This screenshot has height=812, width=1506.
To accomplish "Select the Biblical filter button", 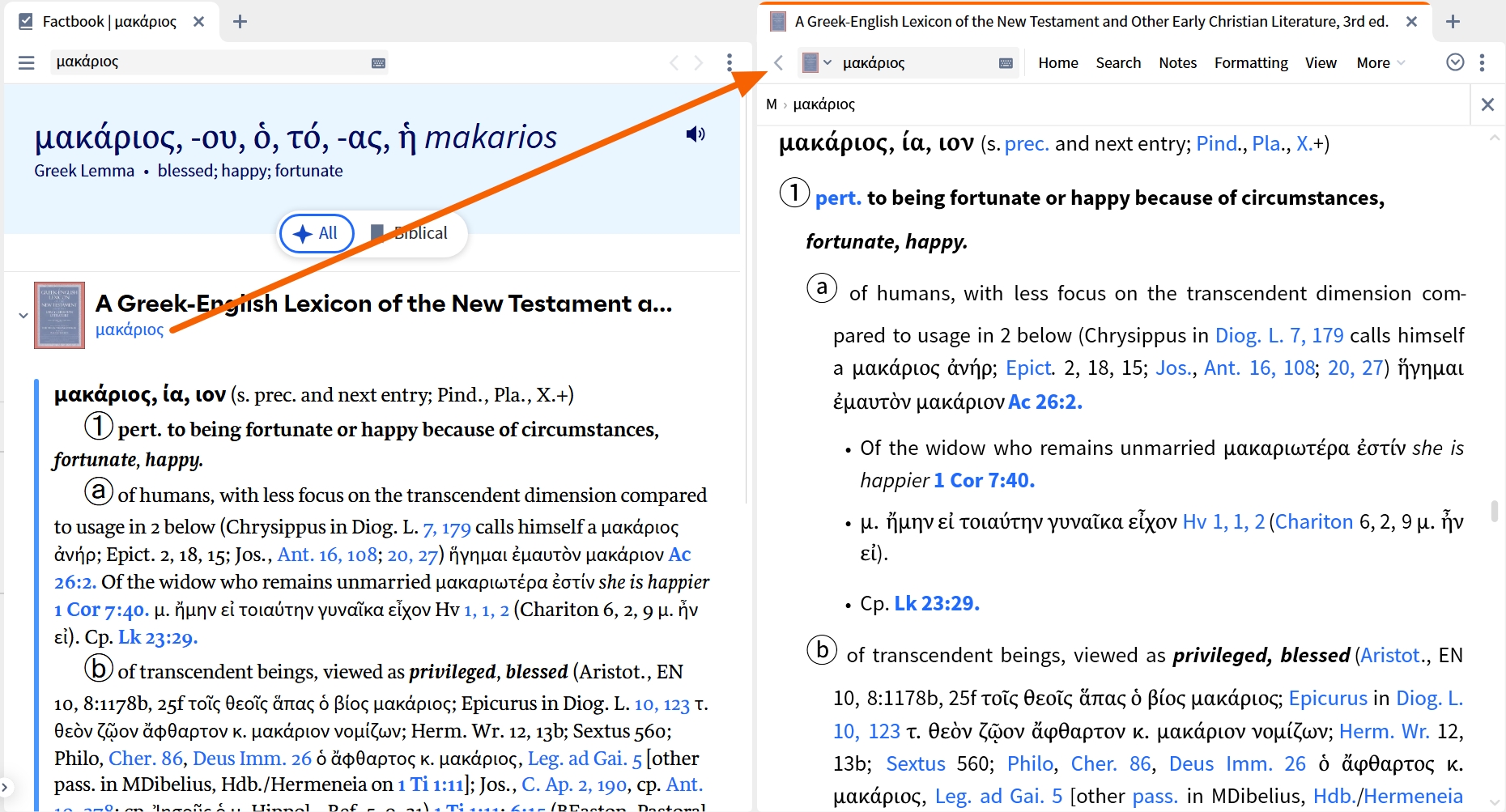I will coord(409,233).
